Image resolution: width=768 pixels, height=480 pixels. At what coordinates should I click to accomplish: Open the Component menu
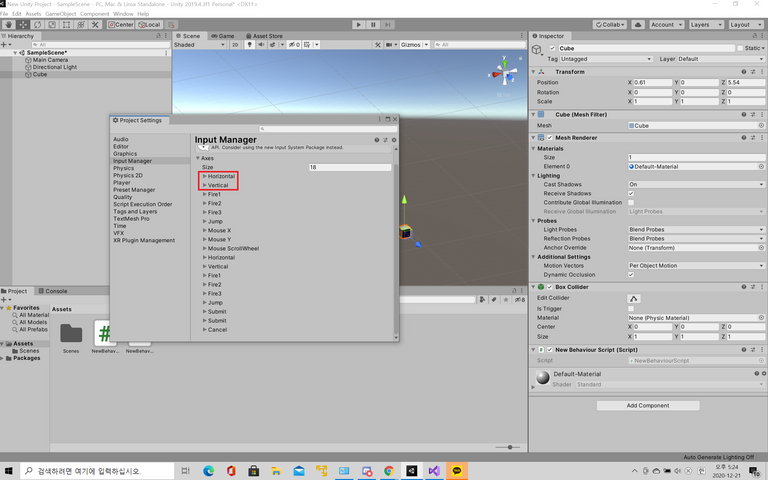[95, 14]
